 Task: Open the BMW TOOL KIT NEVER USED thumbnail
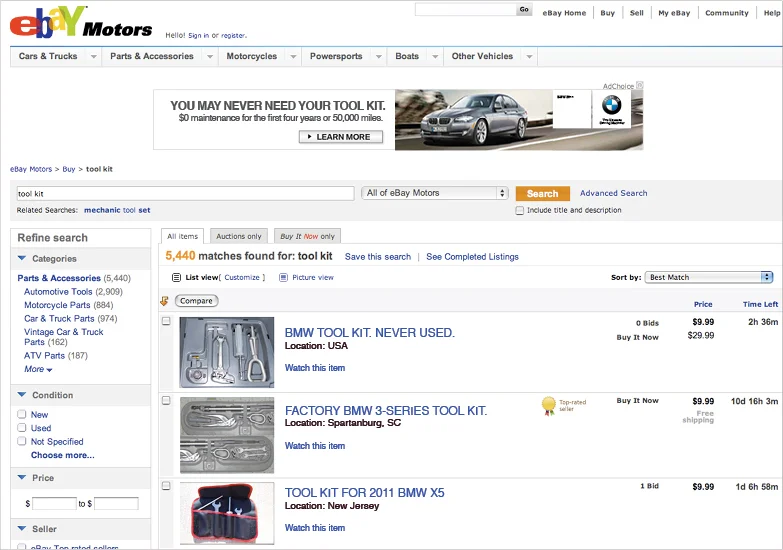[227, 352]
